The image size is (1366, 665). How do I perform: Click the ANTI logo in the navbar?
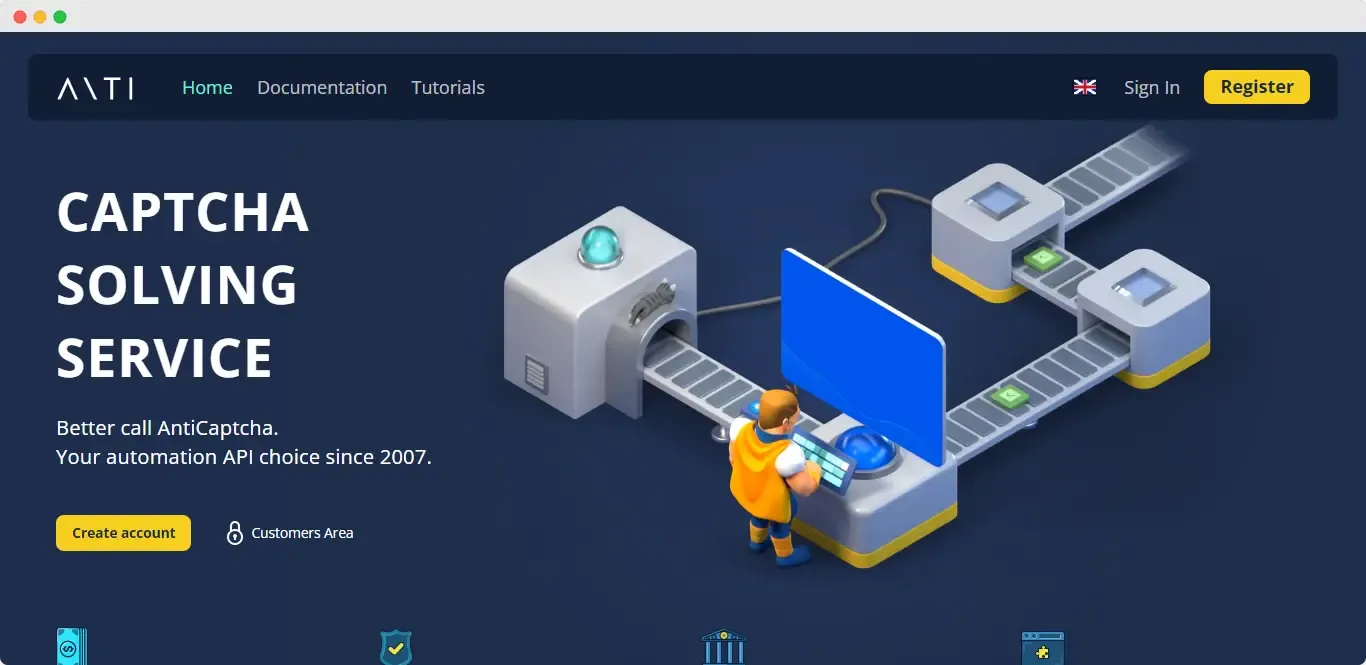click(x=95, y=88)
